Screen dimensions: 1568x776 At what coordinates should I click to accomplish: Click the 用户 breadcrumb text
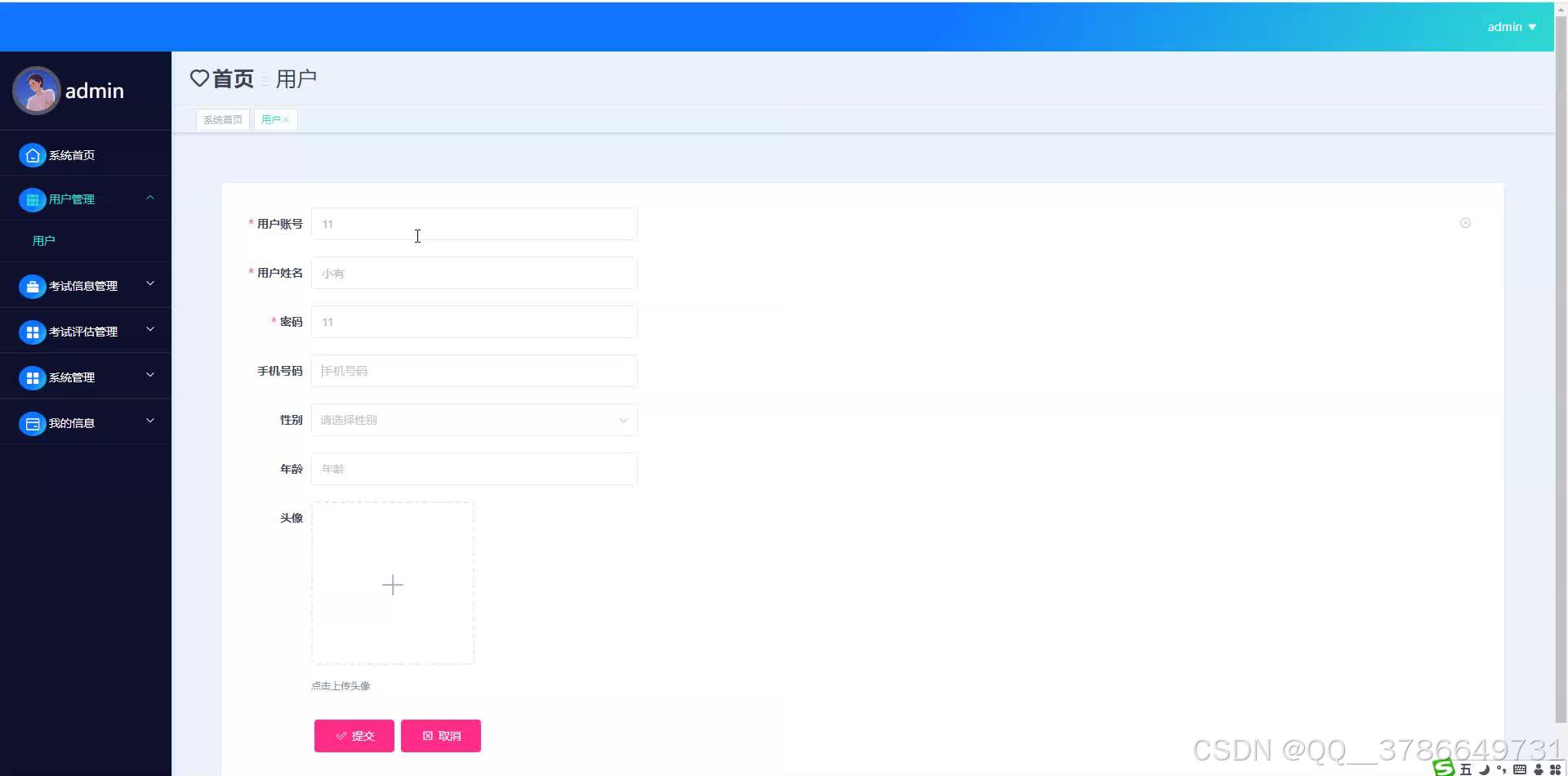tap(296, 78)
